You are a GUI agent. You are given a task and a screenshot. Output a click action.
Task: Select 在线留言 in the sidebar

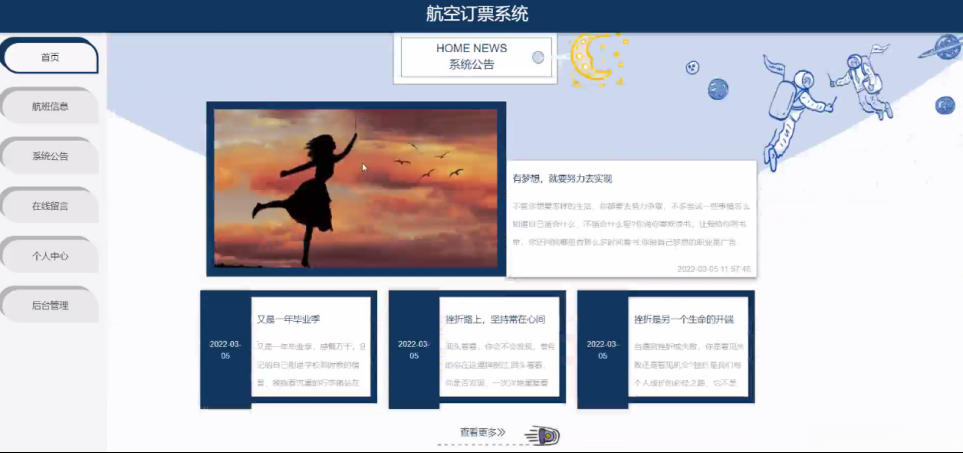50,206
